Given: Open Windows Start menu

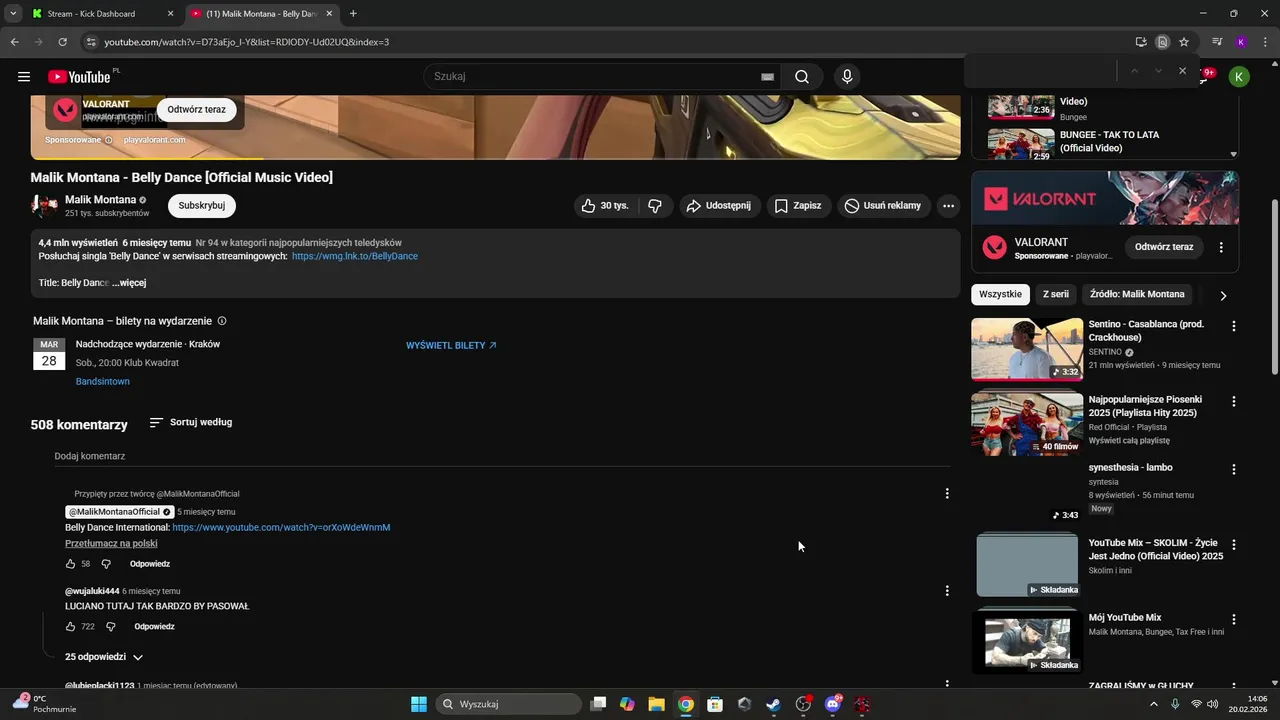Looking at the screenshot, I should click(x=418, y=704).
